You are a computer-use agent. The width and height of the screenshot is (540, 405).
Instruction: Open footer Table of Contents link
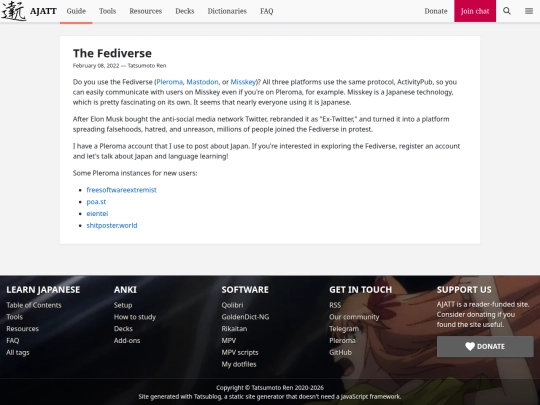[34, 305]
